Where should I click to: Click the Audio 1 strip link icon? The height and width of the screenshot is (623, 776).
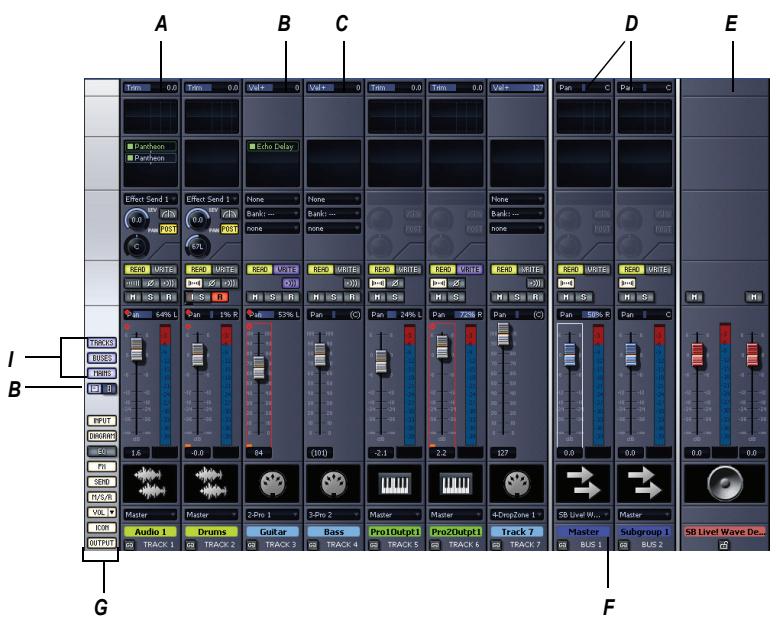130,545
